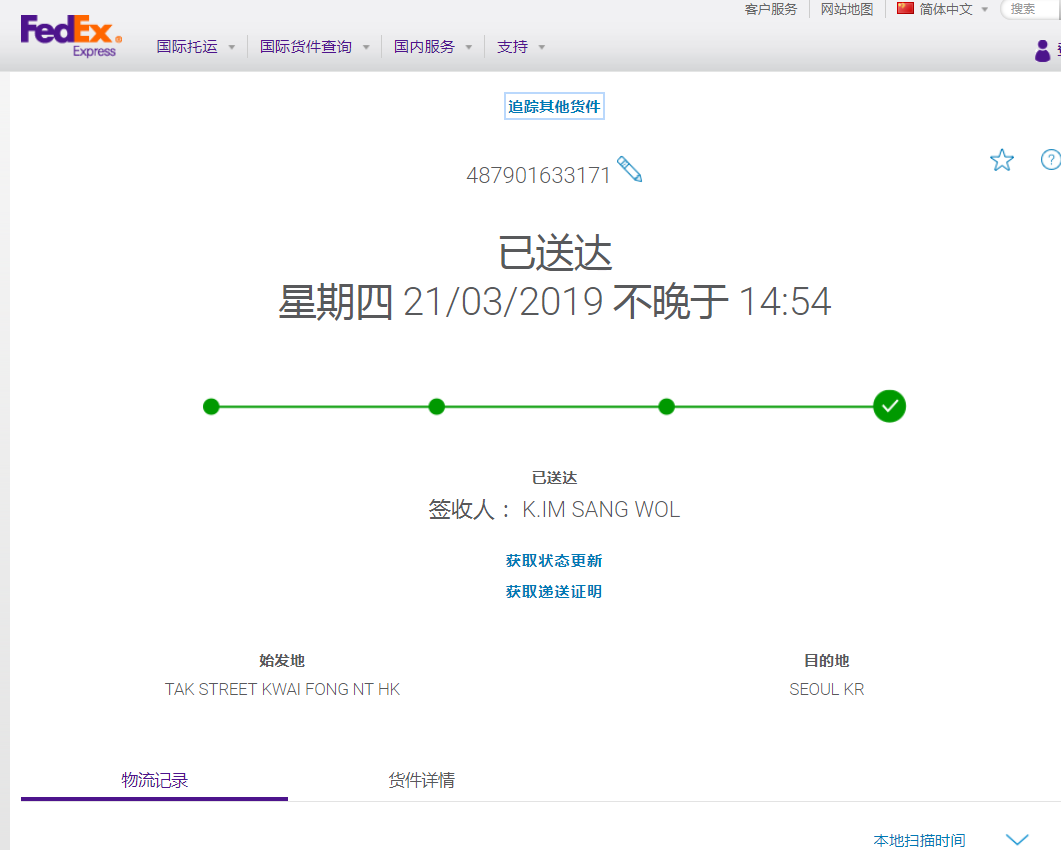Viewport: 1061px width, 850px height.
Task: Click the purple user account icon
Action: 1043,51
